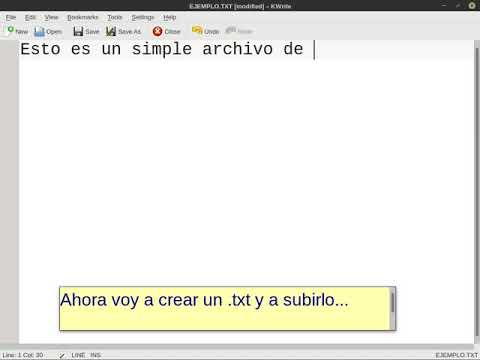Click the pencil icon in status bar
The height and width of the screenshot is (360, 480).
click(62, 355)
